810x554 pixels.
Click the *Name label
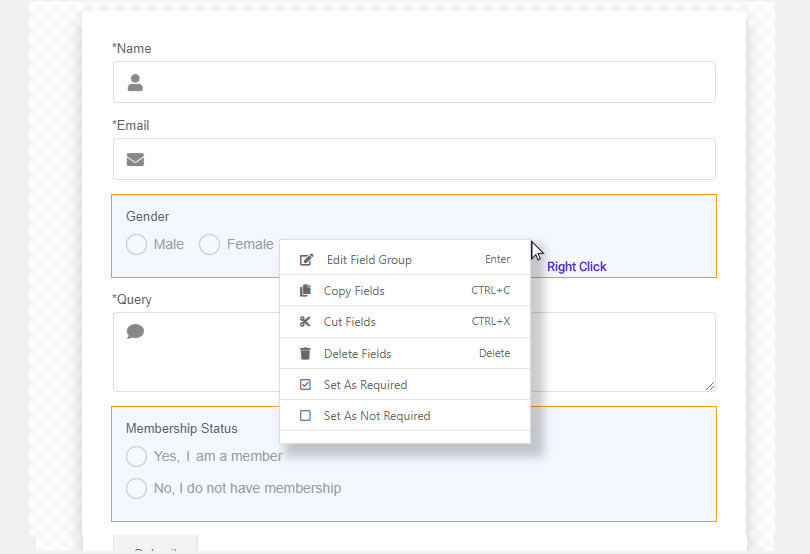132,49
